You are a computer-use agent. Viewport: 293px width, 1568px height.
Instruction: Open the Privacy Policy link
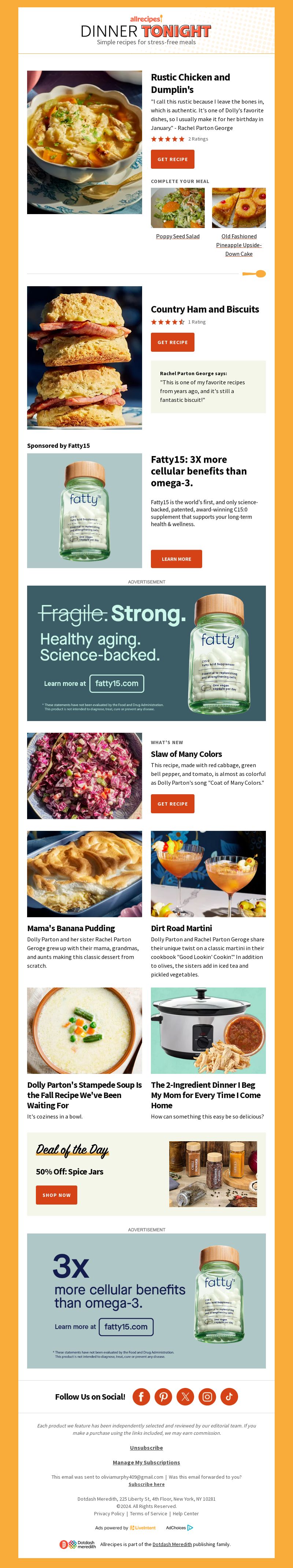[109, 1513]
